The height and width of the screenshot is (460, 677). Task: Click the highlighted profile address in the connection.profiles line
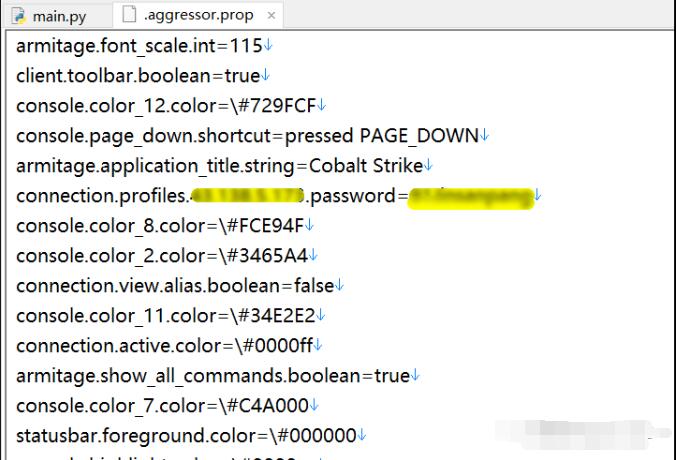tap(247, 196)
